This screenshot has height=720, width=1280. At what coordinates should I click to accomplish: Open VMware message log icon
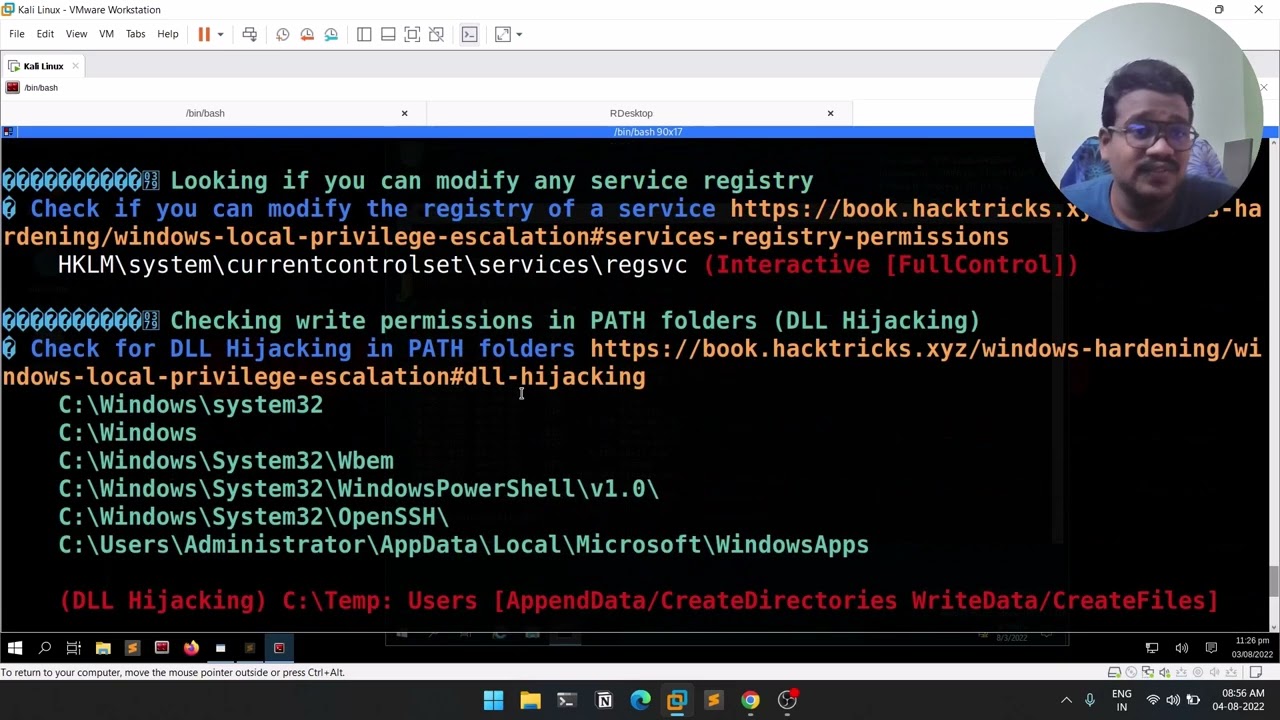(x=1256, y=672)
